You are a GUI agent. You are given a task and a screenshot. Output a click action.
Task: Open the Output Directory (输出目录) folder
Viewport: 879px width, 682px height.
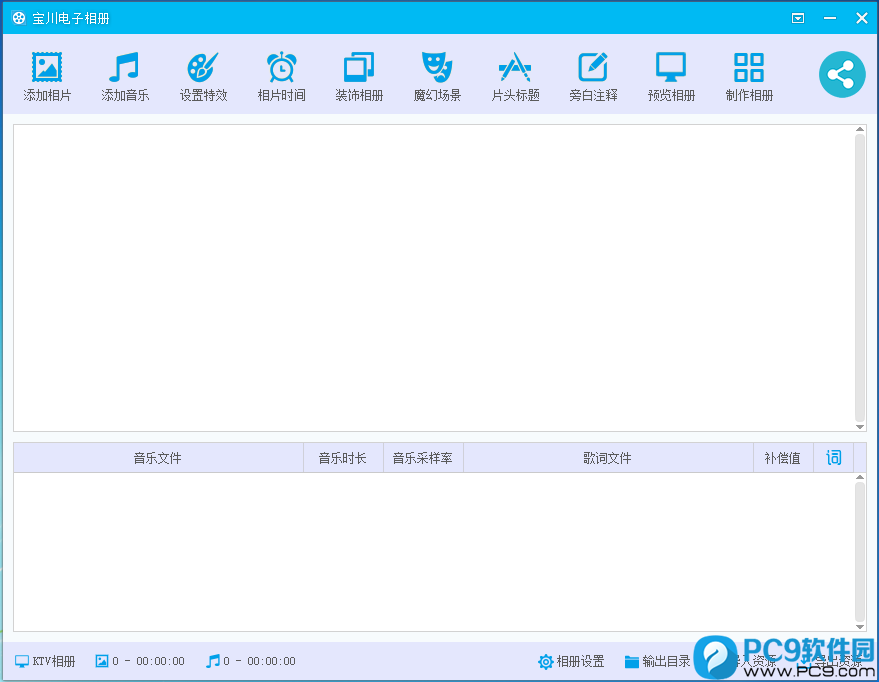point(657,661)
